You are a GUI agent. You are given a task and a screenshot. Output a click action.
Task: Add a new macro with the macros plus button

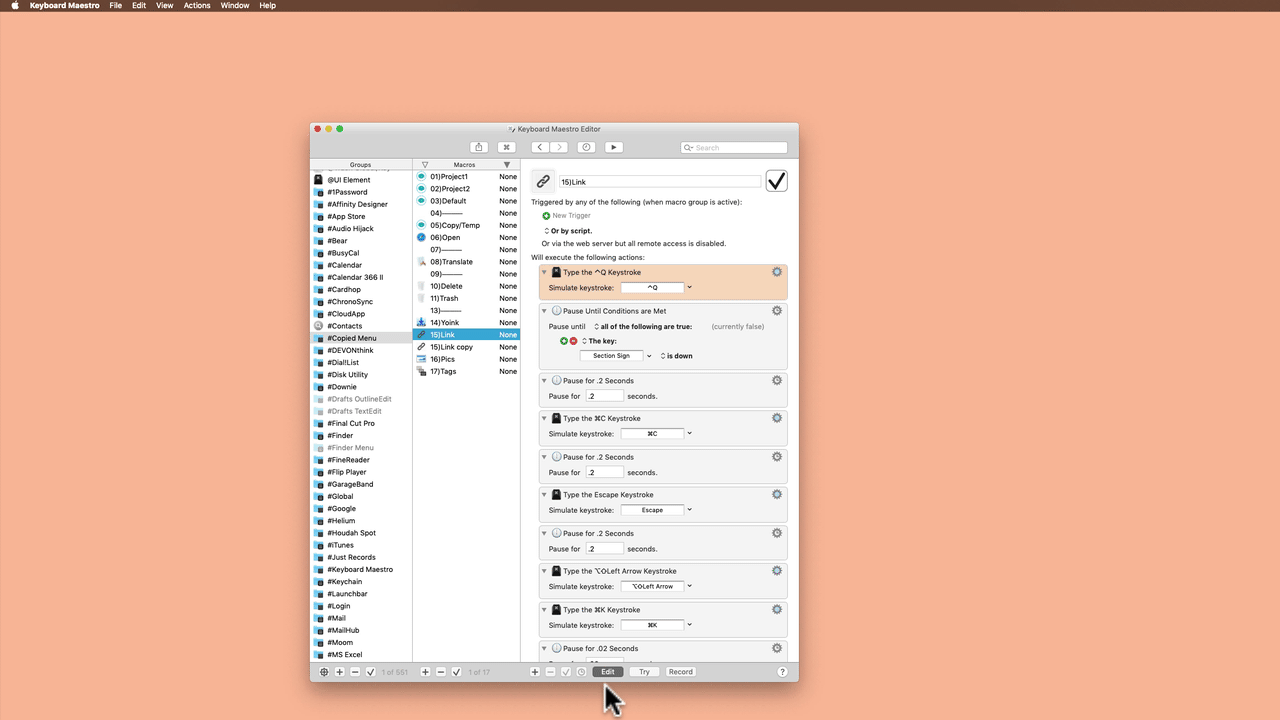point(425,672)
